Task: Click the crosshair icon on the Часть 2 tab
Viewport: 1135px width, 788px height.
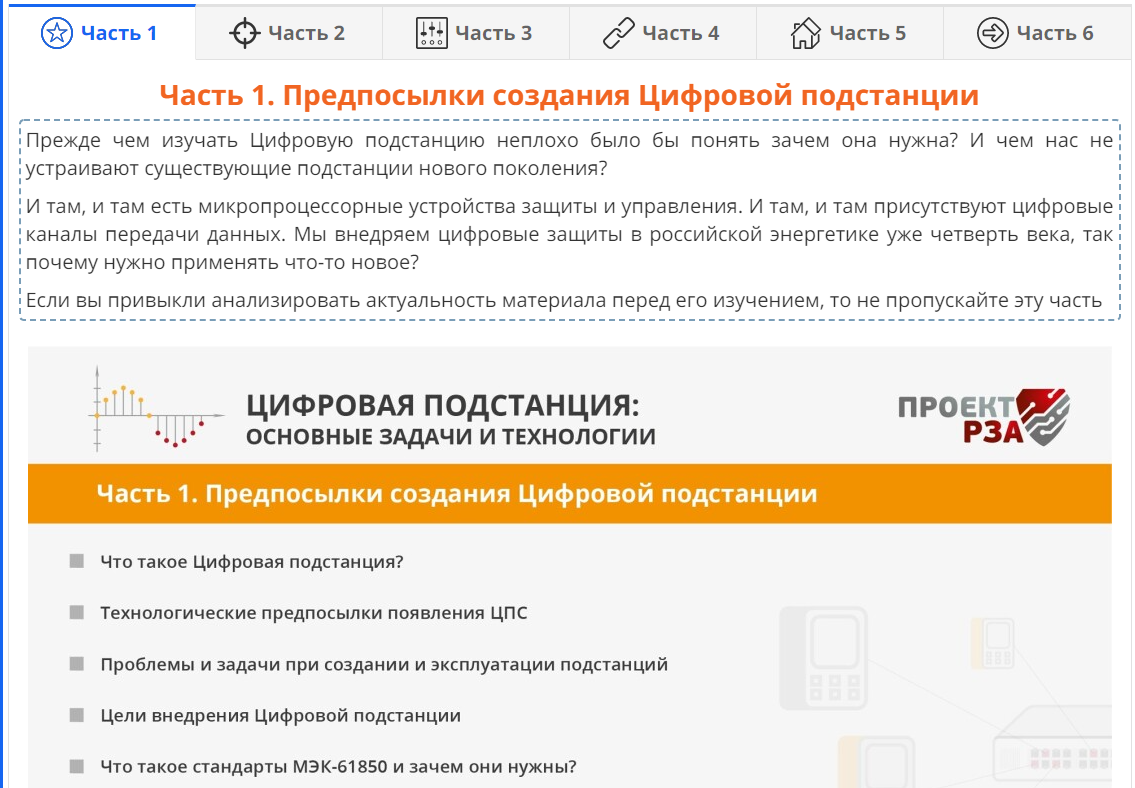Action: point(244,33)
